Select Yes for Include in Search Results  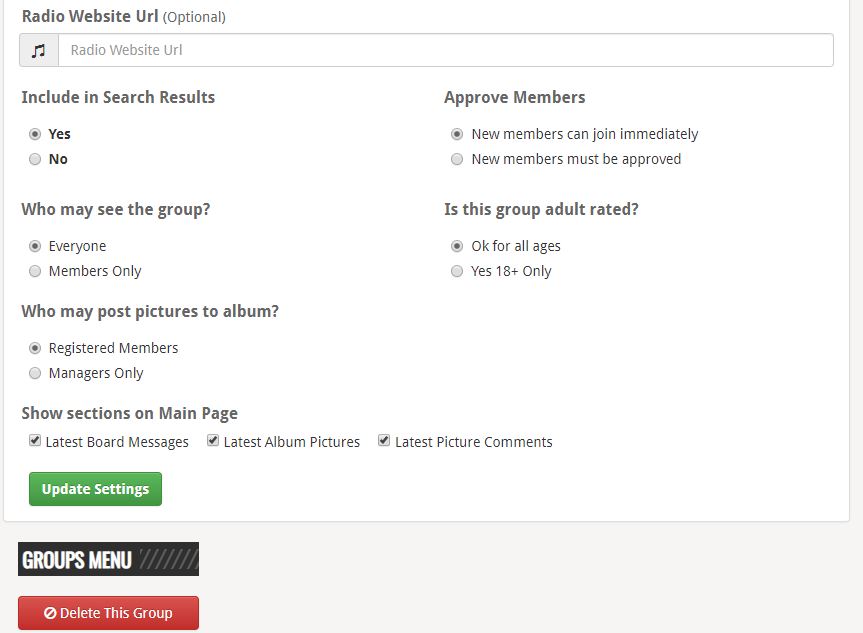click(x=35, y=134)
